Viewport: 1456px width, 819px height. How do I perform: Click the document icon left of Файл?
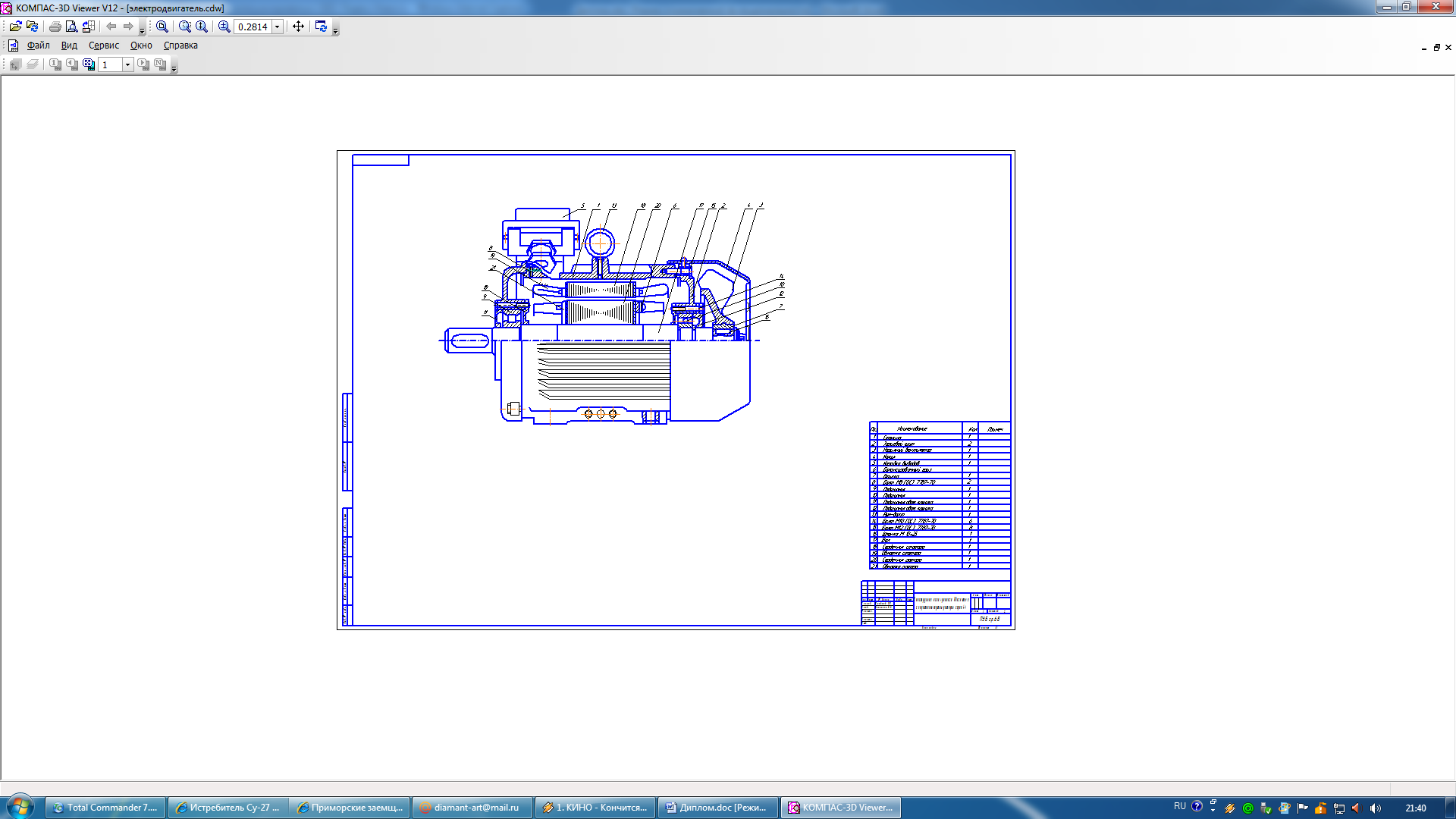[x=13, y=45]
